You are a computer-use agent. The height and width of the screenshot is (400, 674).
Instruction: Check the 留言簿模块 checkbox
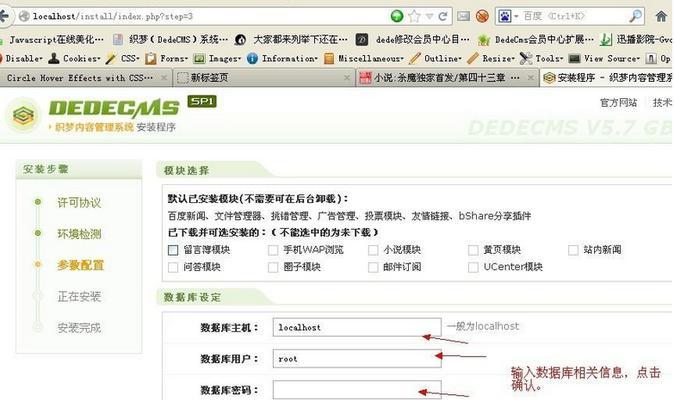[x=173, y=250]
